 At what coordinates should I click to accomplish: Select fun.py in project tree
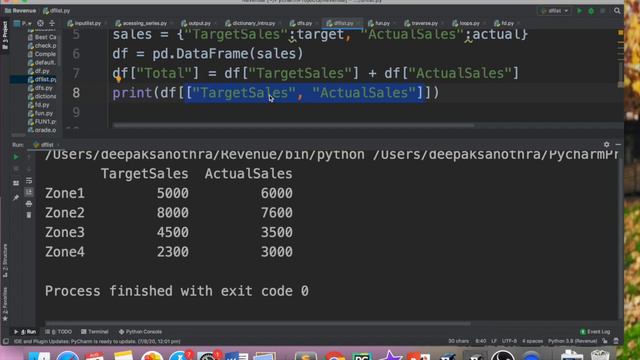pyautogui.click(x=40, y=113)
